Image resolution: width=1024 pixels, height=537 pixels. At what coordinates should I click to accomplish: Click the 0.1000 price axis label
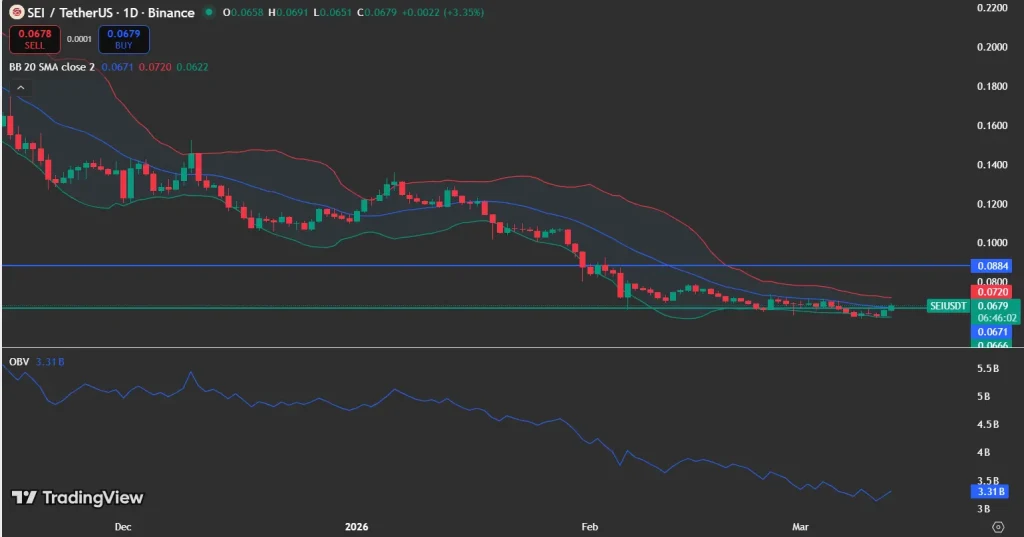(x=992, y=243)
